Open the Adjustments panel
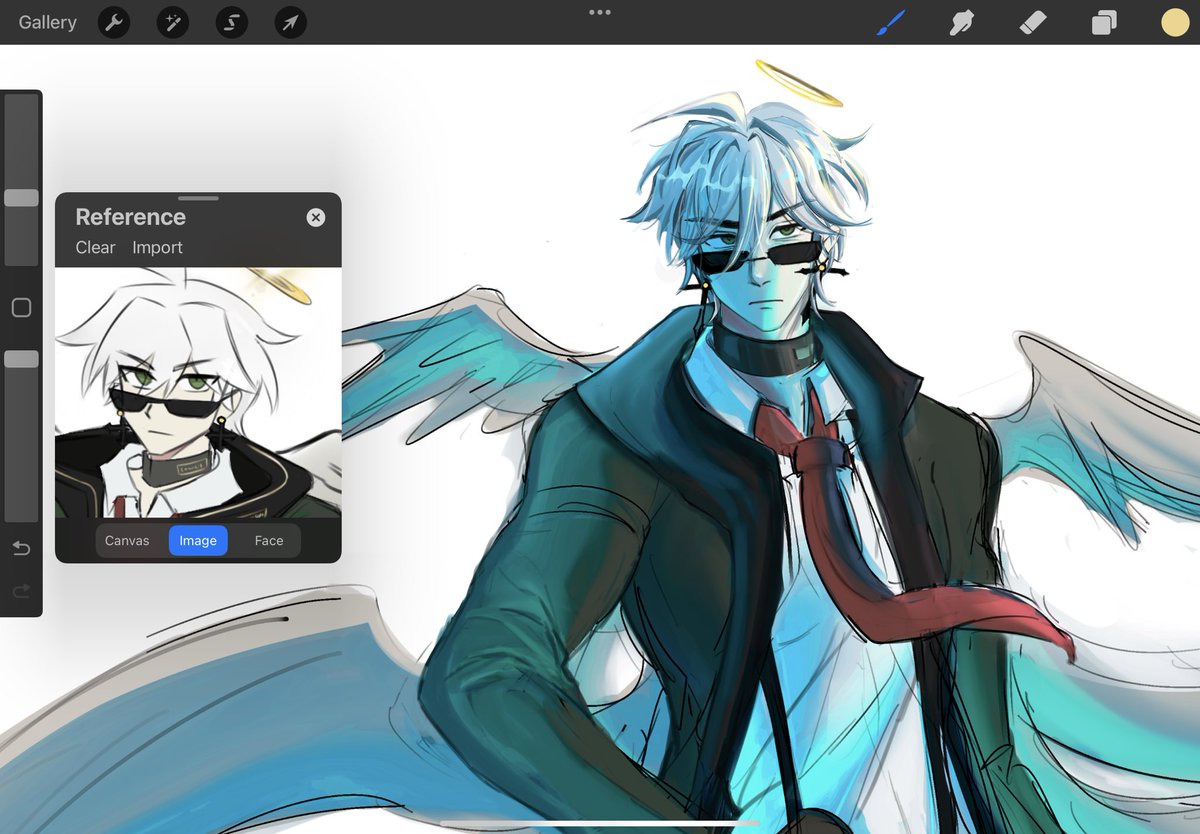 click(172, 22)
